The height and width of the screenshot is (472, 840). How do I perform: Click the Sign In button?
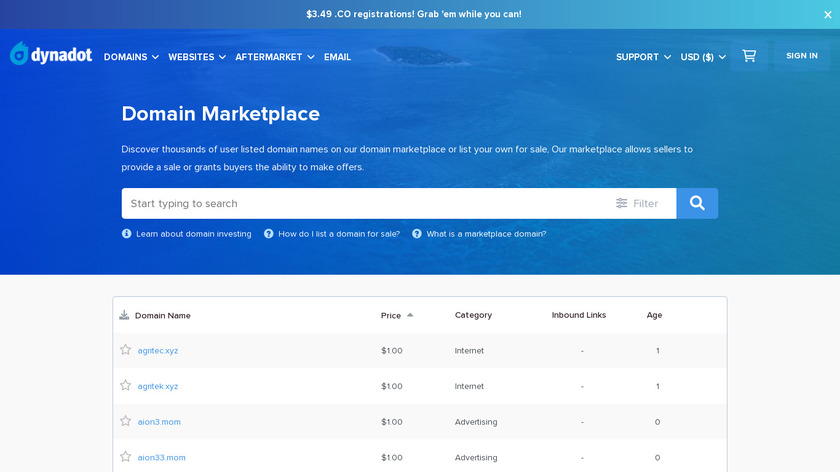[801, 56]
